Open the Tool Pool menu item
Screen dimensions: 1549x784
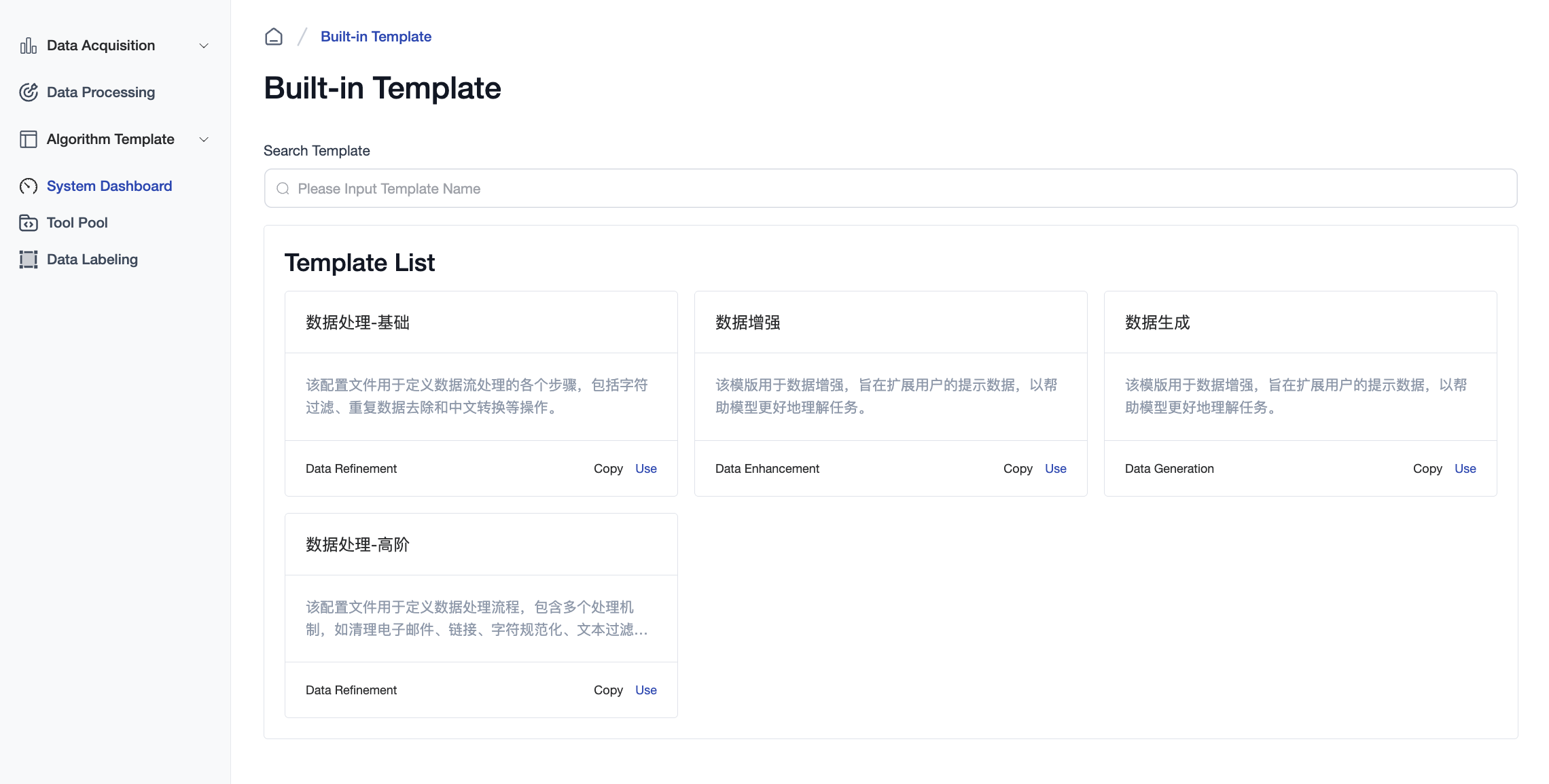[77, 223]
